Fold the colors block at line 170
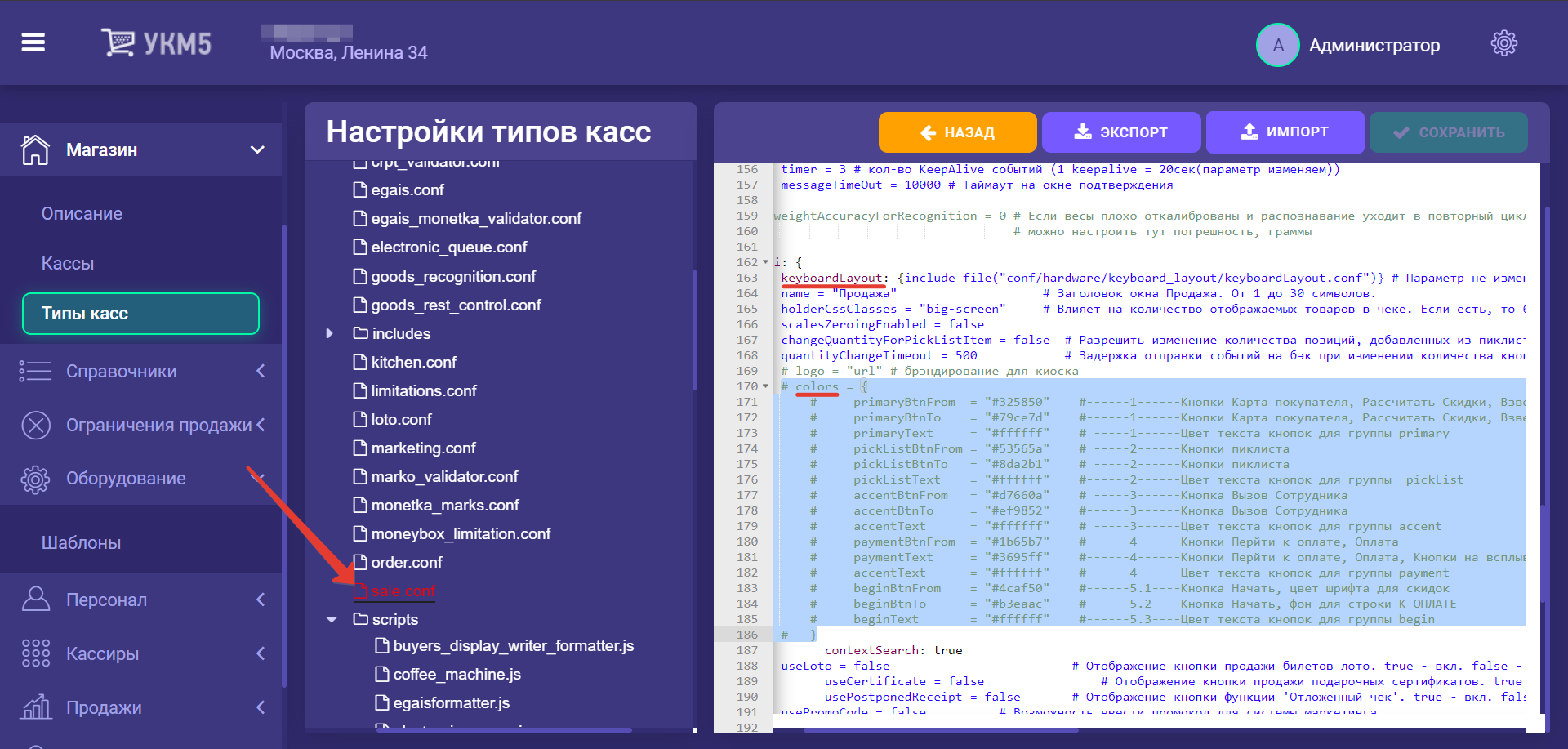This screenshot has height=749, width=1568. click(765, 386)
